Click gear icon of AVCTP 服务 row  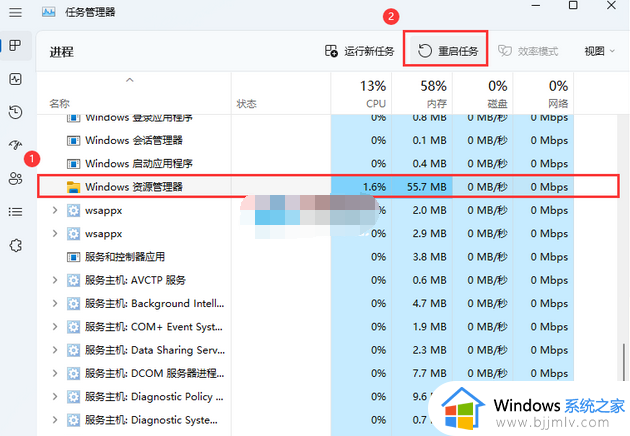coord(73,280)
